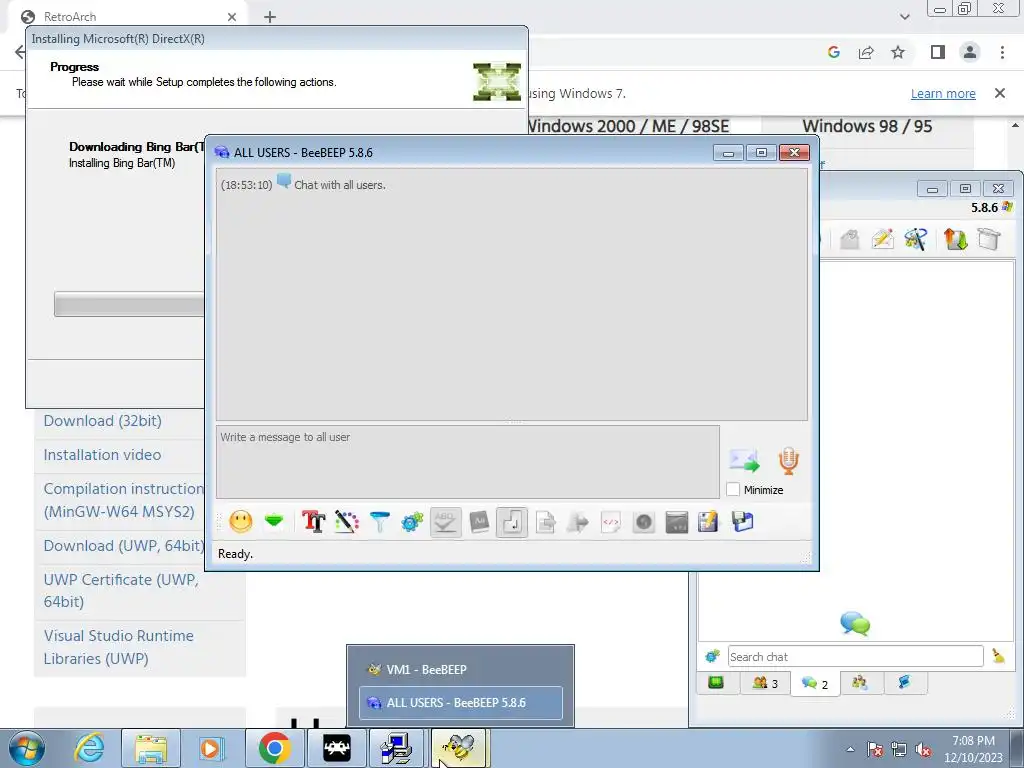This screenshot has height=768, width=1024.
Task: Open a new Chrome tab with plus
Action: tap(270, 17)
